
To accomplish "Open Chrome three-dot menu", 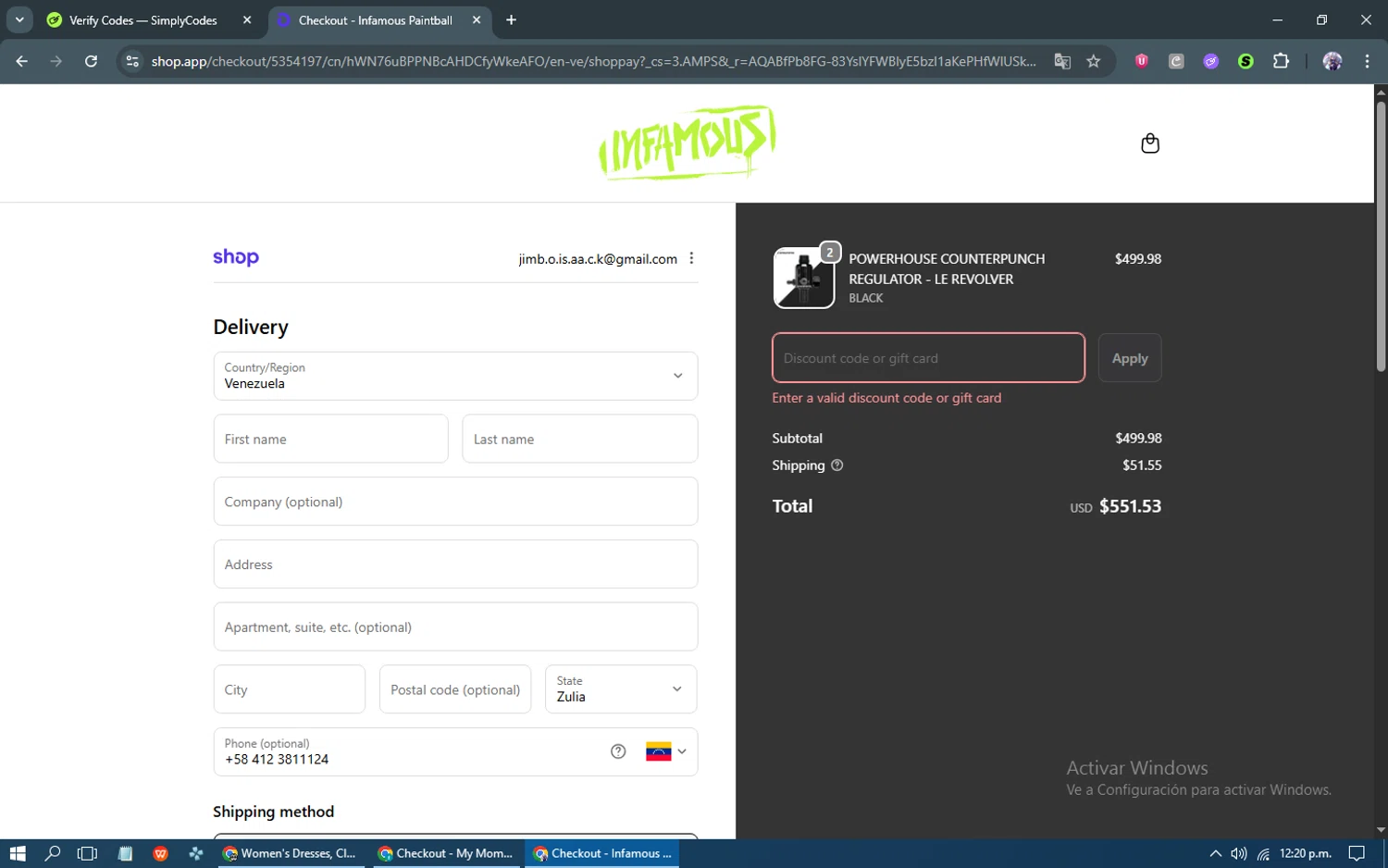I will [1367, 61].
